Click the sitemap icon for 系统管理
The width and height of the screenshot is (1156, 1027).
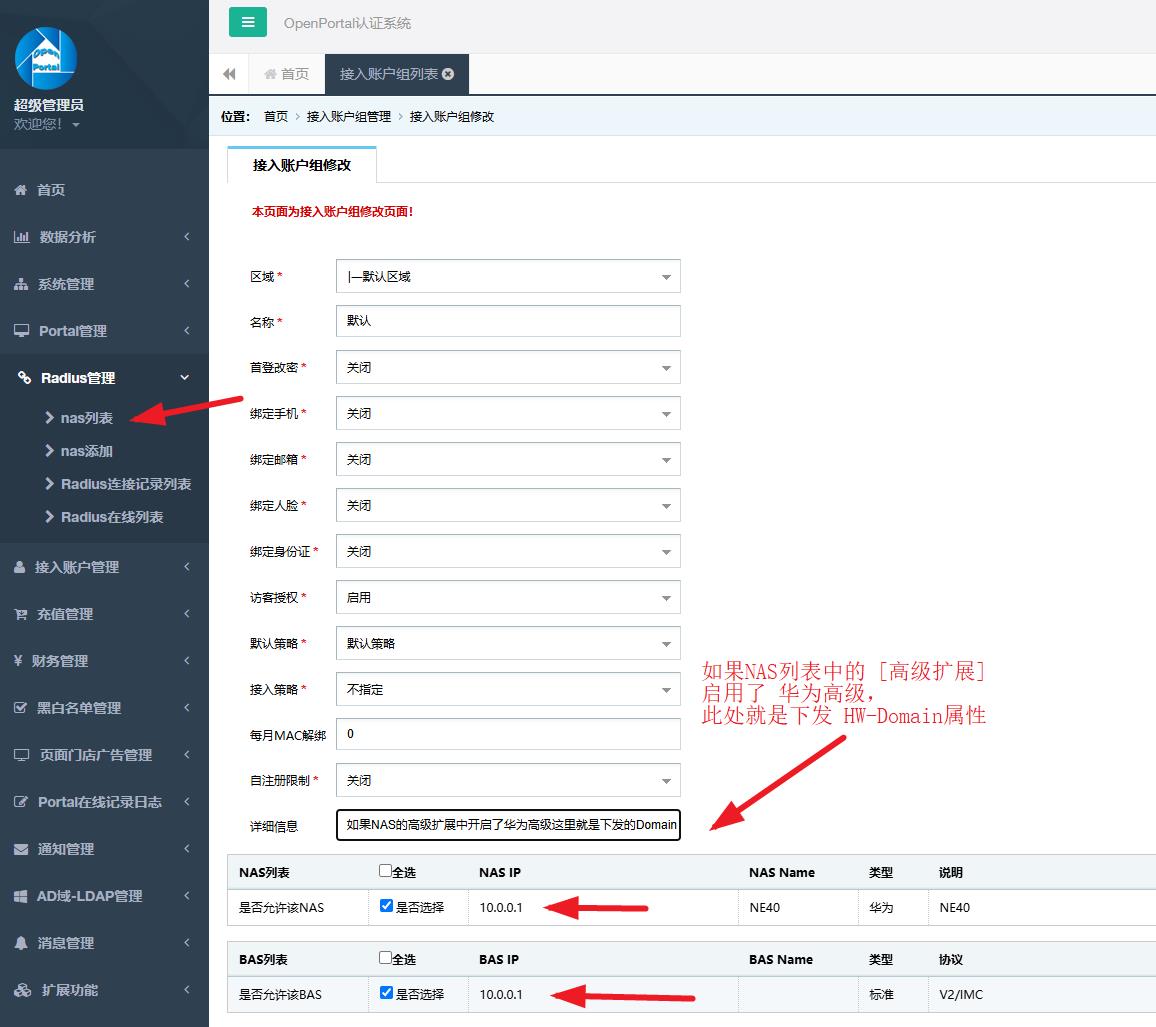(21, 284)
